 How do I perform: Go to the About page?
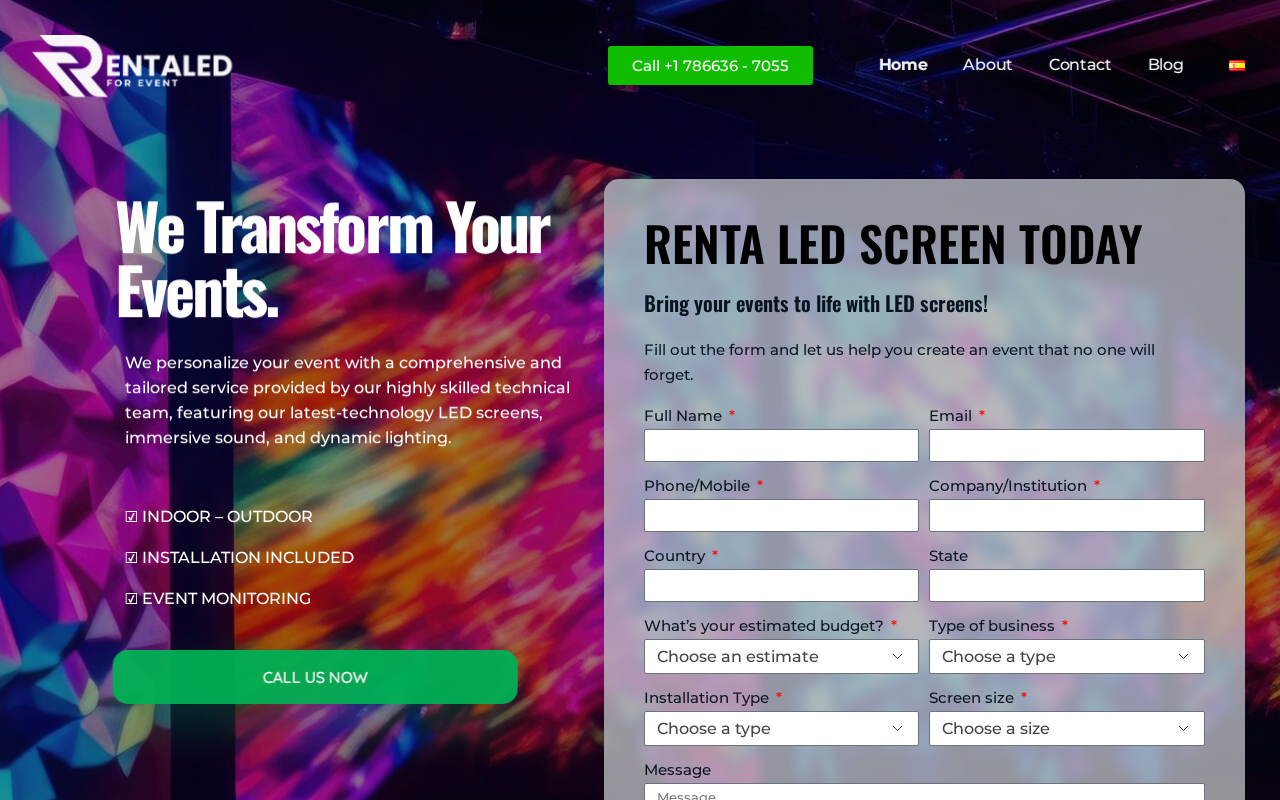(988, 65)
